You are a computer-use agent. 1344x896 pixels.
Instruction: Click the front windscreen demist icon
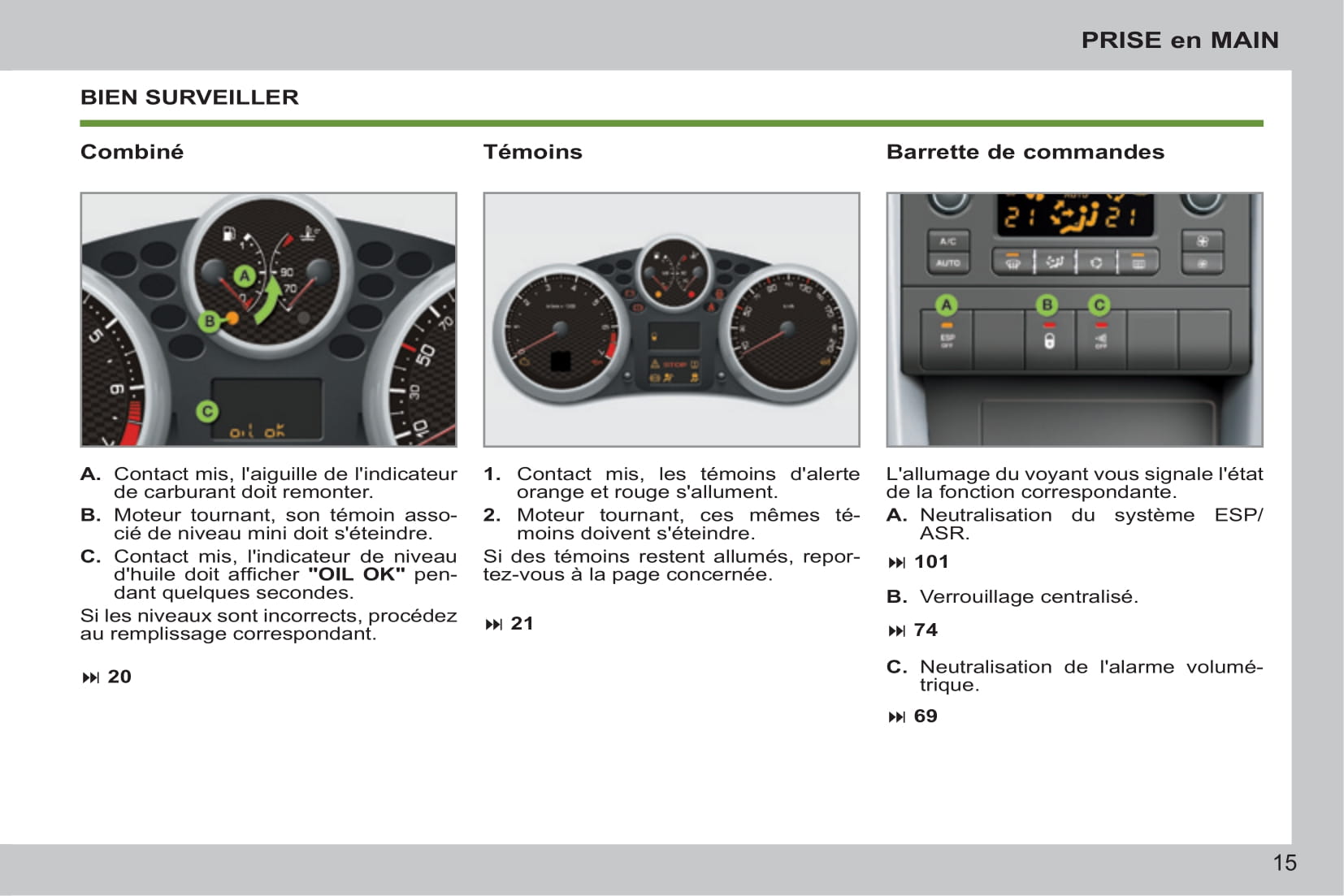coord(1012,262)
